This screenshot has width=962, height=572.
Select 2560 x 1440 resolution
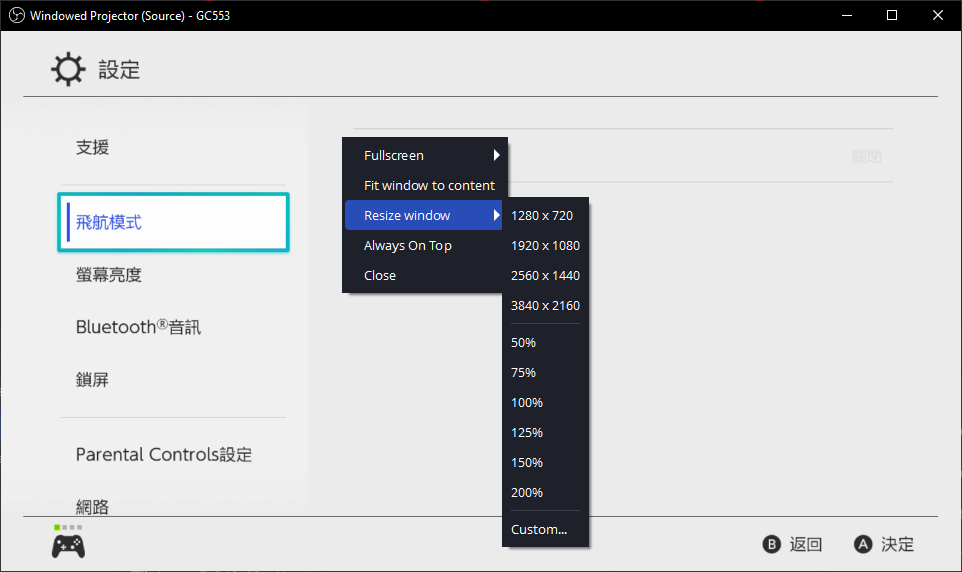coord(545,276)
